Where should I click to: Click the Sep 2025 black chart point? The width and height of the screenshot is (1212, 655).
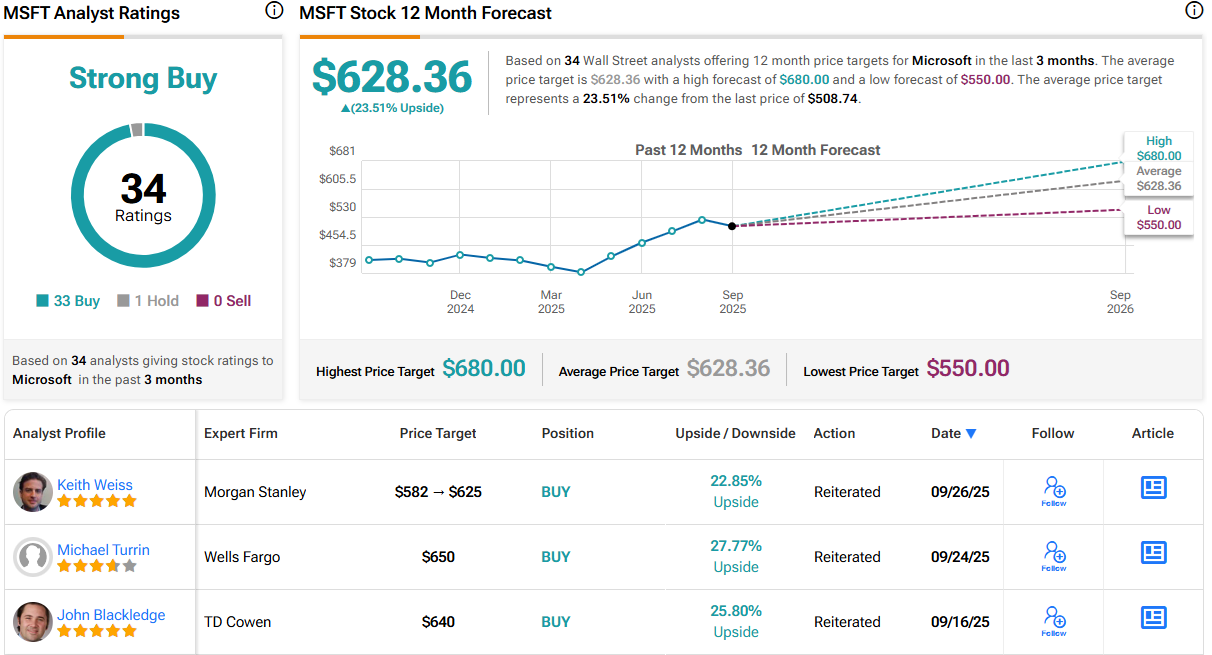(732, 226)
